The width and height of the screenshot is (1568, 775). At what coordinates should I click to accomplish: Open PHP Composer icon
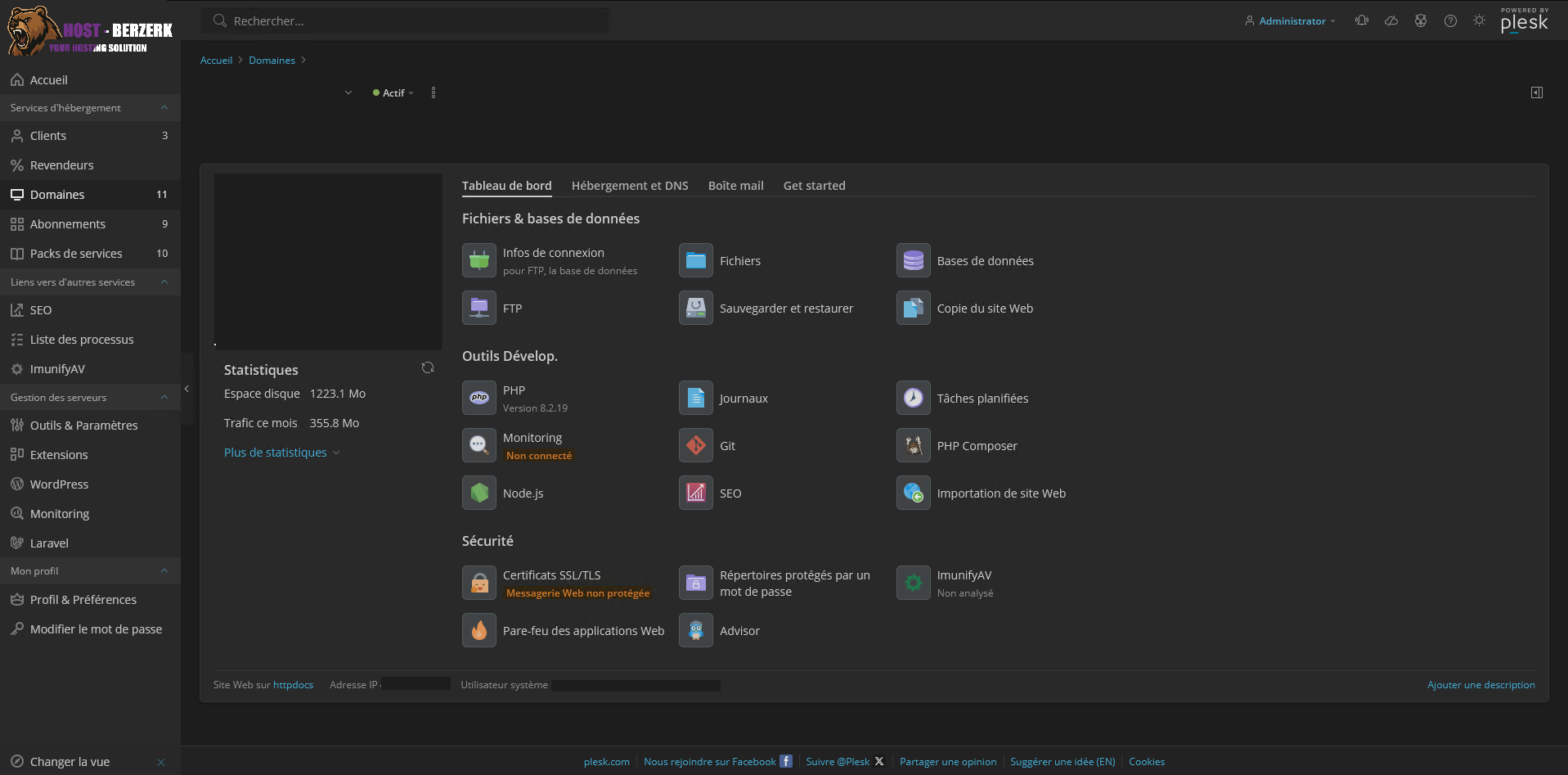tap(914, 446)
